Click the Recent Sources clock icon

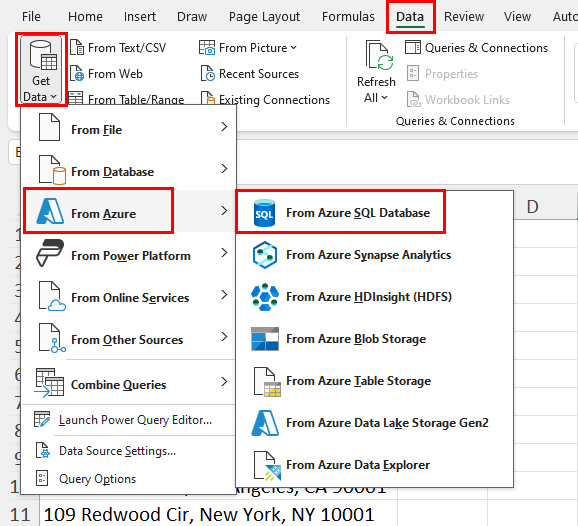coord(208,73)
